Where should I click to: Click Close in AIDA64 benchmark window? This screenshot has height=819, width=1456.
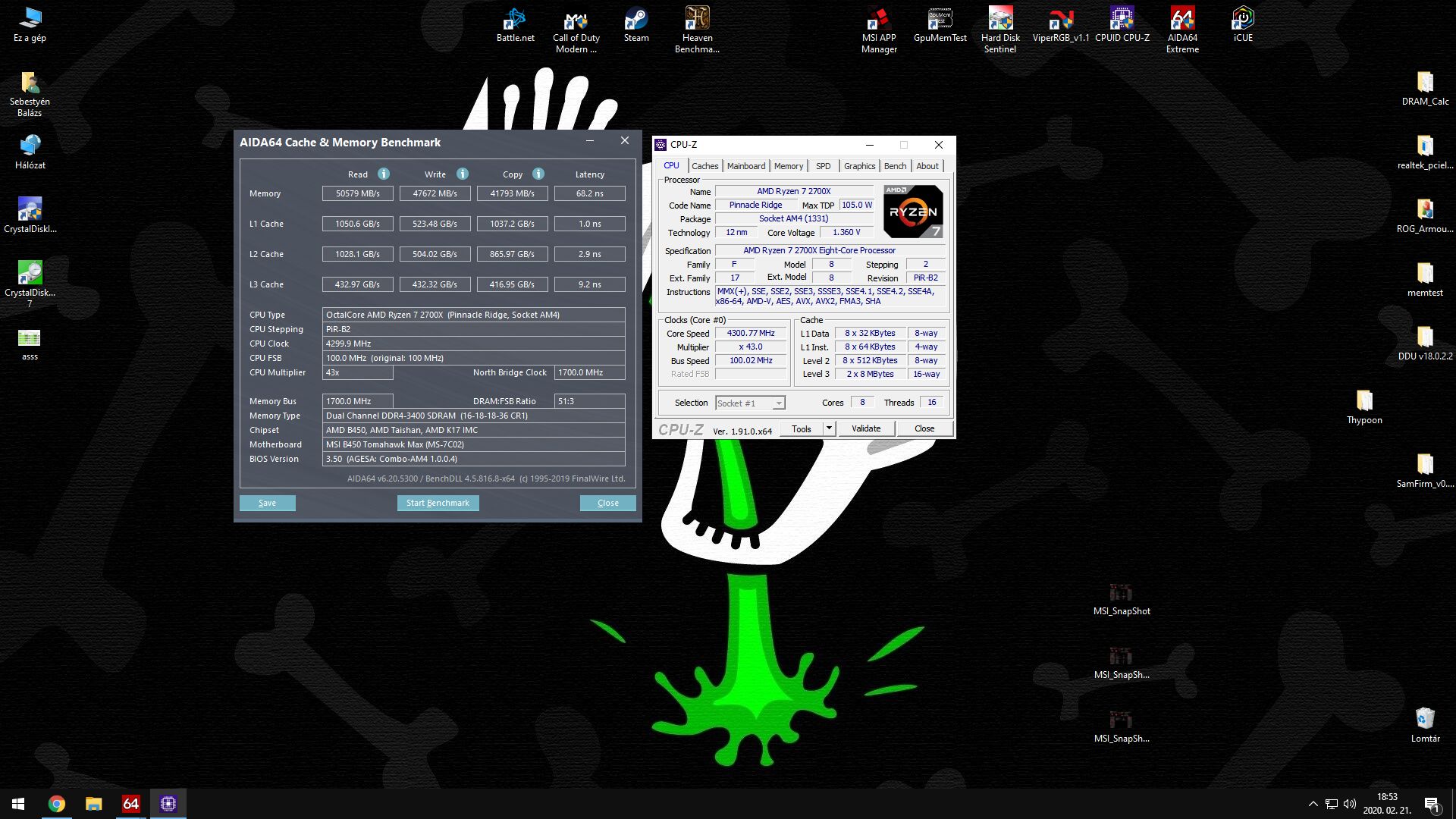(608, 503)
